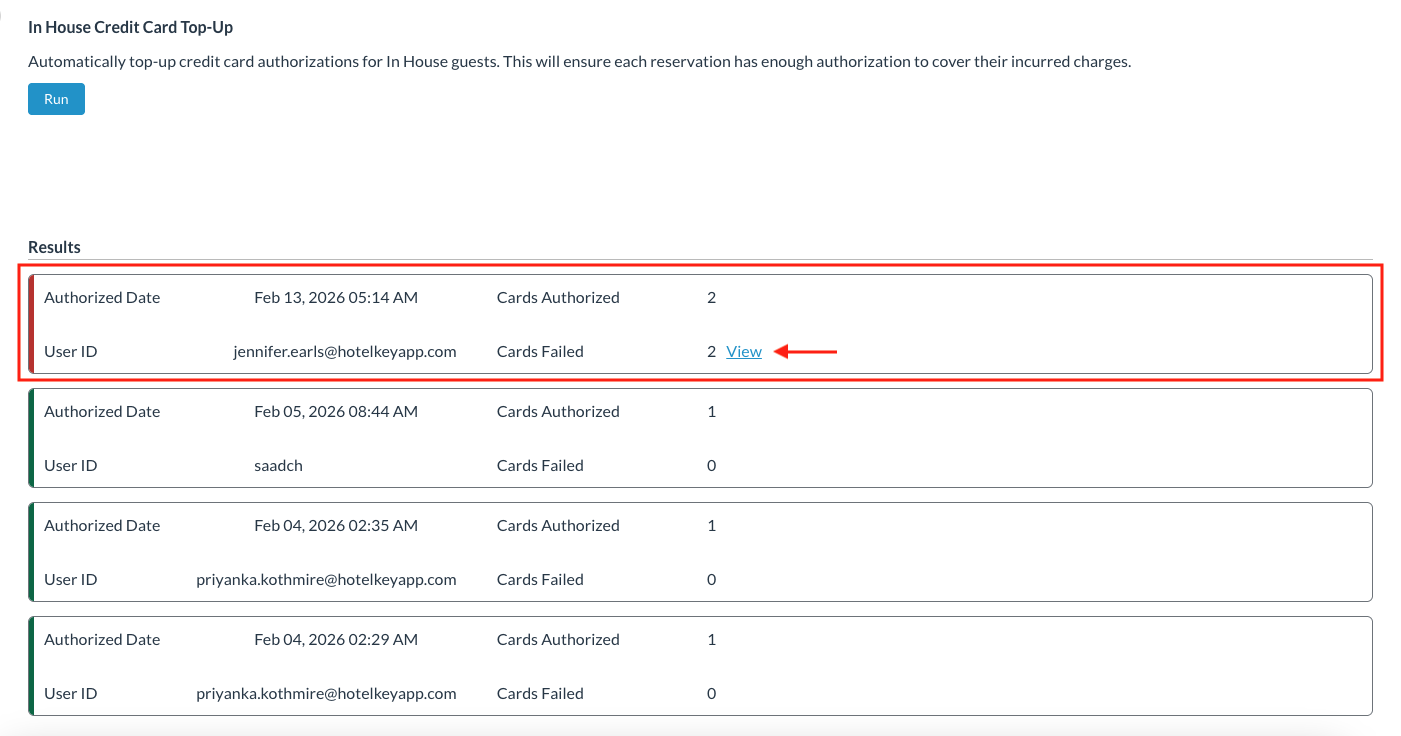Select the Feb 04, 2026 02:29 AM result date
This screenshot has width=1401, height=736.
(x=336, y=640)
